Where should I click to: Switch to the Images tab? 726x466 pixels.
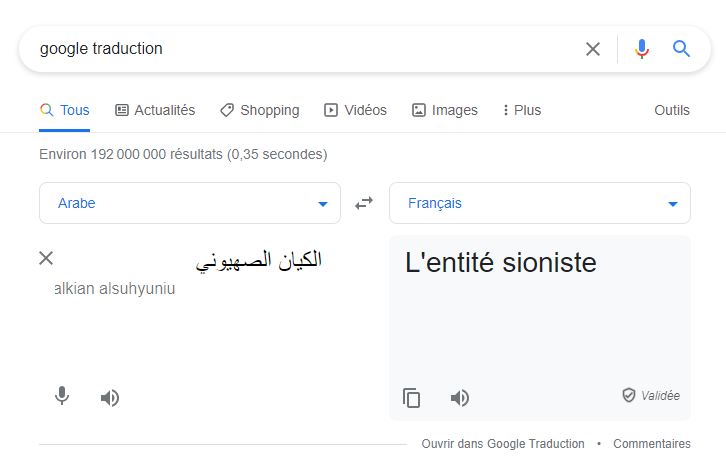pos(445,110)
